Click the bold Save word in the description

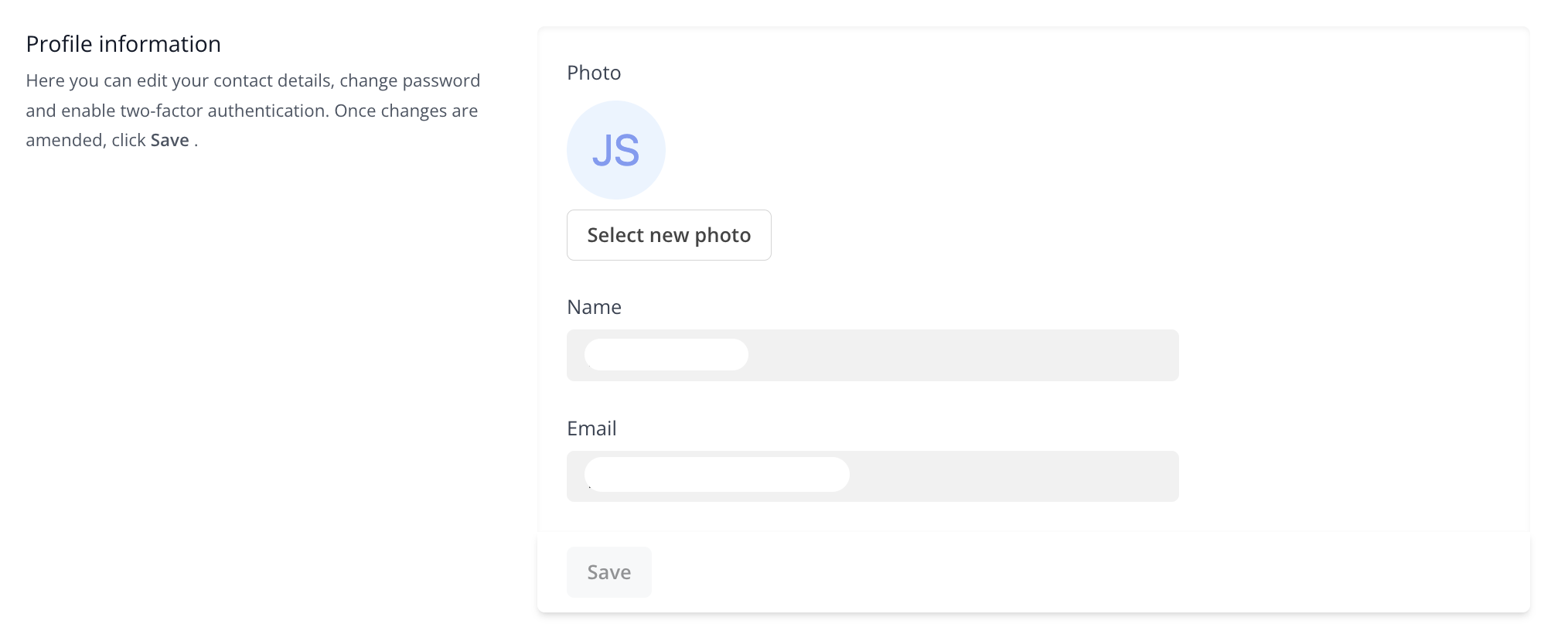pyautogui.click(x=169, y=140)
